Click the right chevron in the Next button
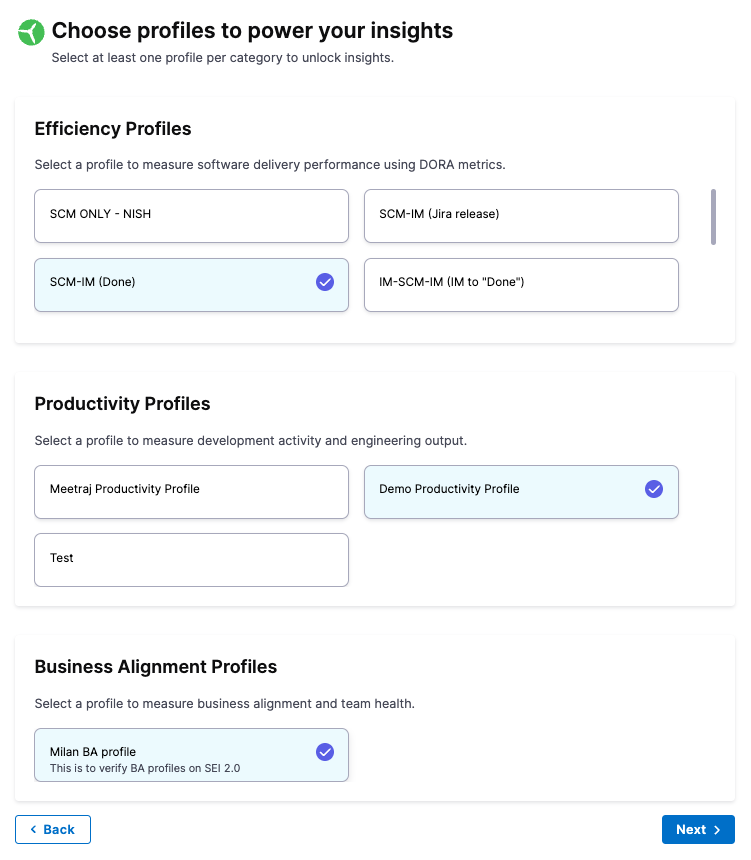751x860 pixels. tap(717, 830)
